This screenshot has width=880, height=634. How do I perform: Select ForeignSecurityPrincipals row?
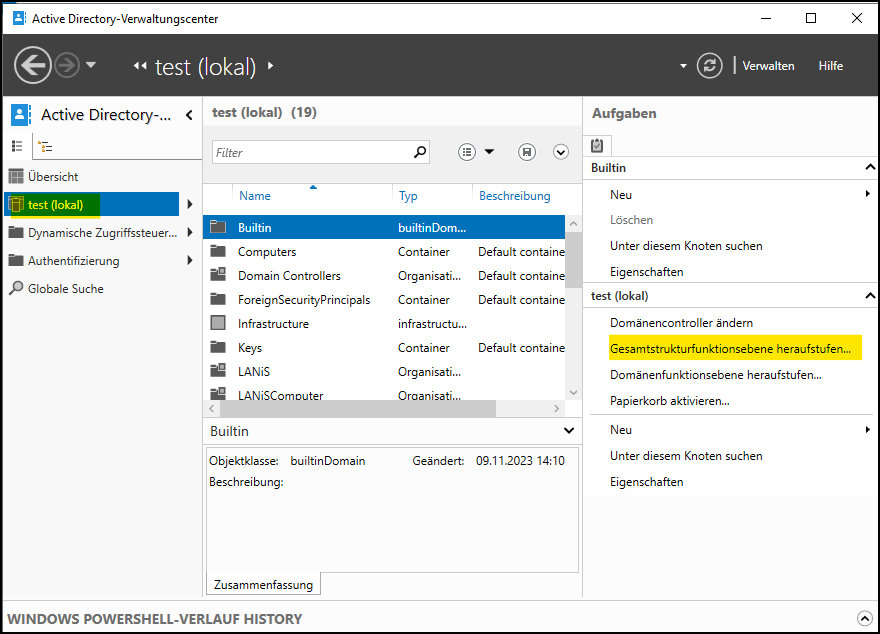tap(384, 300)
